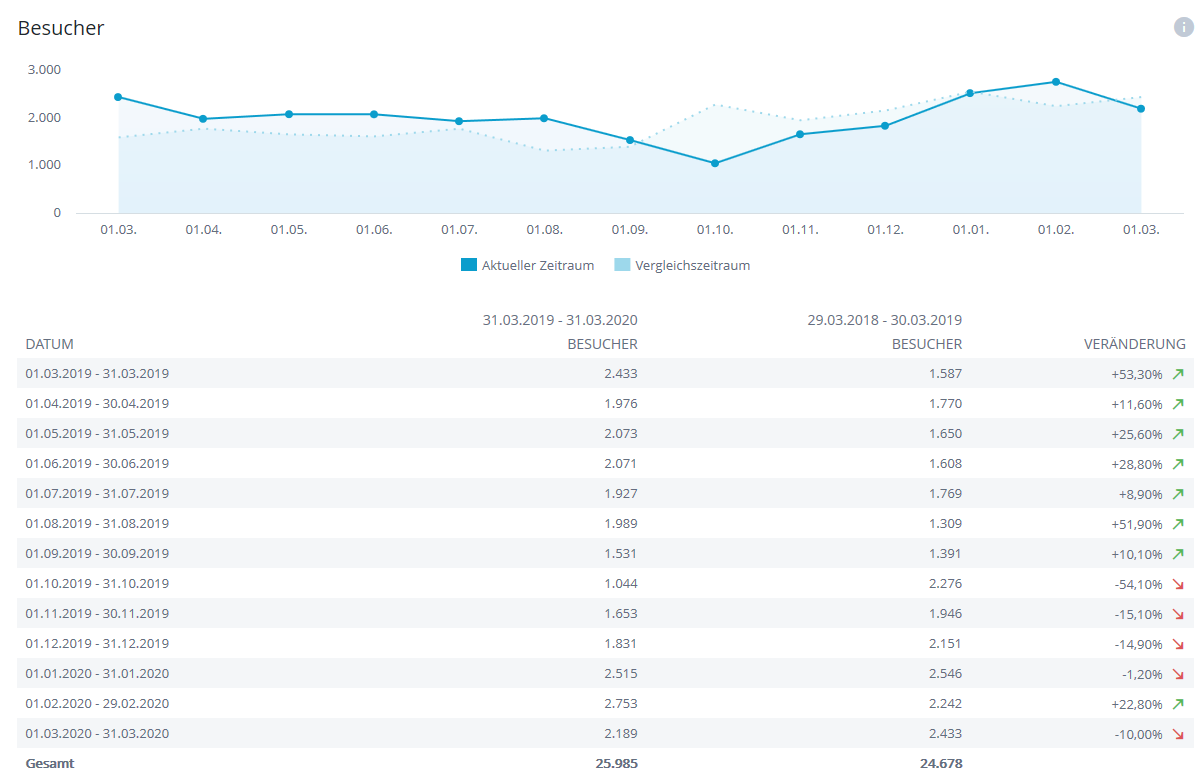Click the red arrow next to -1,20%
Image resolution: width=1204 pixels, height=784 pixels.
pyautogui.click(x=1178, y=674)
